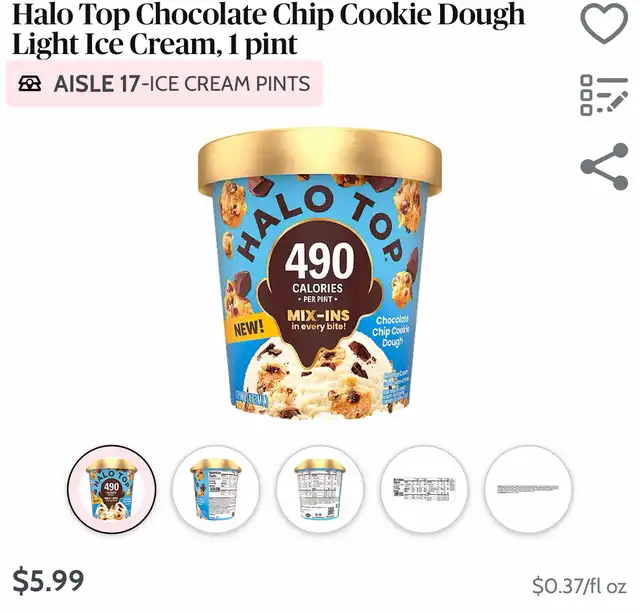Click Chocolate Chip Cookie Dough text on pint
The width and height of the screenshot is (640, 612).
tap(392, 332)
